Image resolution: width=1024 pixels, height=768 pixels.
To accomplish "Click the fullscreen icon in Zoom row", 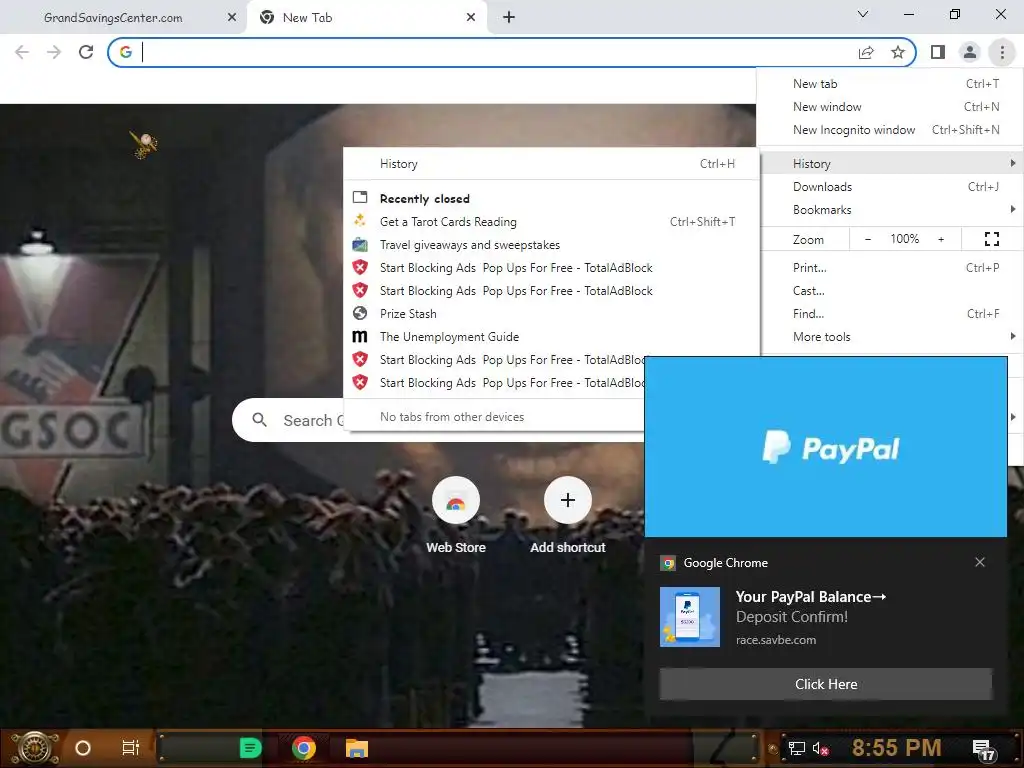I will pyautogui.click(x=991, y=239).
